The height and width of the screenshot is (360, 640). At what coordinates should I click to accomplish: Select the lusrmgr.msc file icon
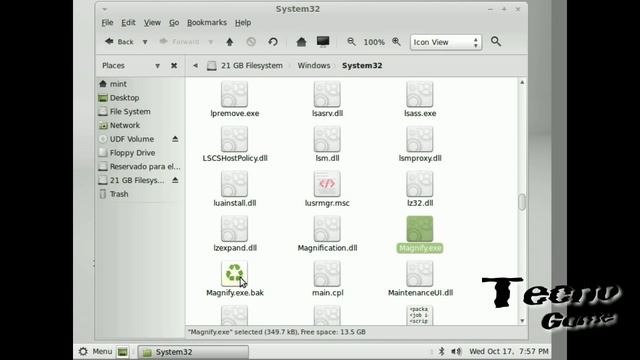coord(327,184)
